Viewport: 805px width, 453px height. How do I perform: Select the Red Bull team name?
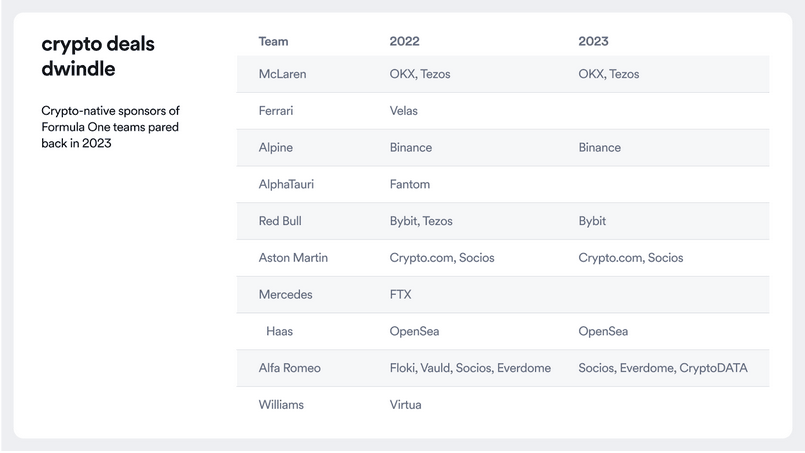[x=280, y=221]
